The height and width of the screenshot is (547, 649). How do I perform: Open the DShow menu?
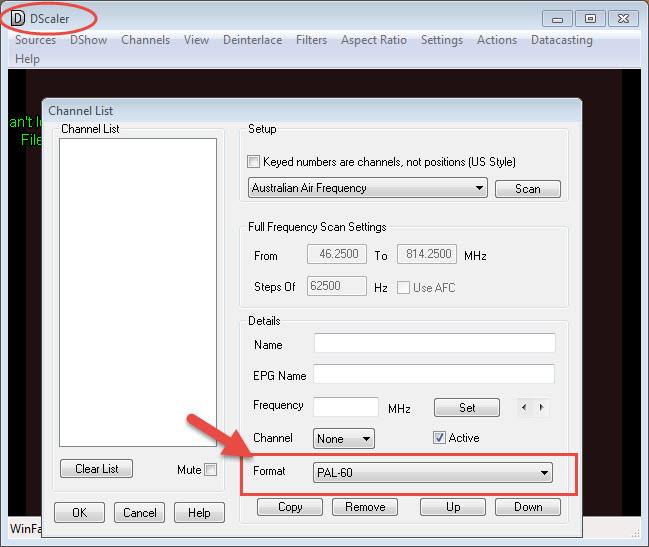coord(89,40)
